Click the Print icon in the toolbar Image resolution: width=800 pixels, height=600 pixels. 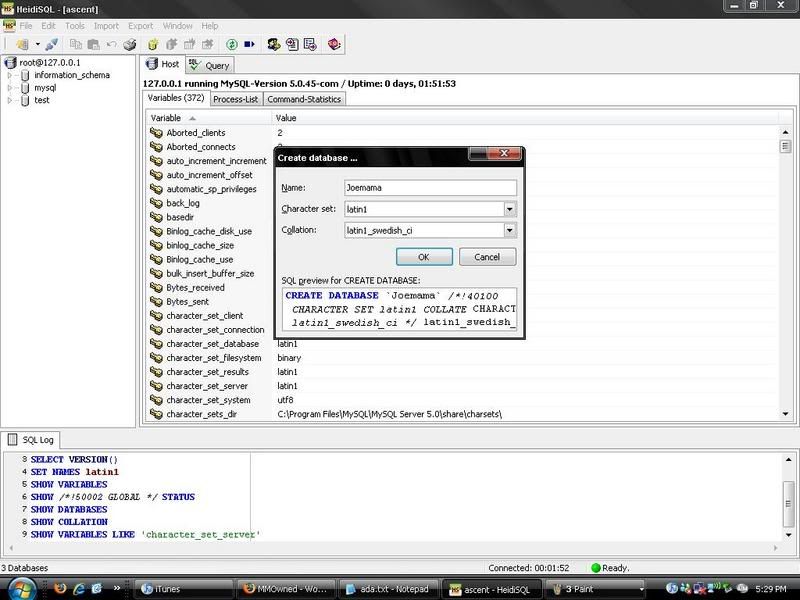click(x=130, y=44)
